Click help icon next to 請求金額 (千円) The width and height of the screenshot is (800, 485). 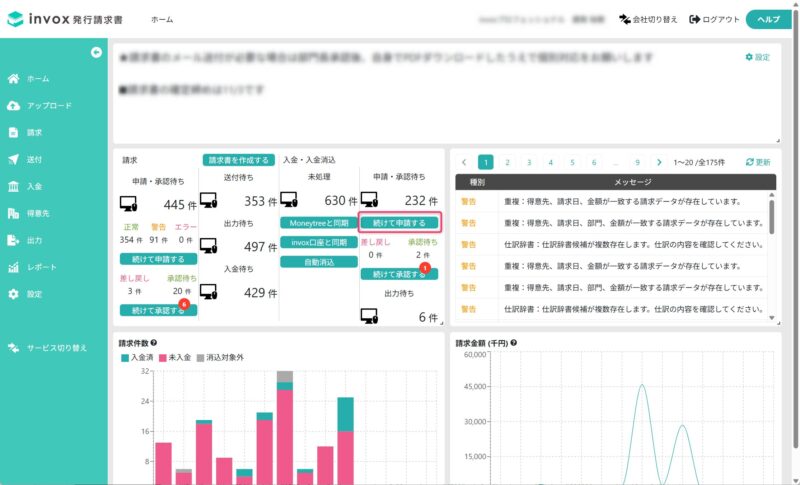pos(513,343)
